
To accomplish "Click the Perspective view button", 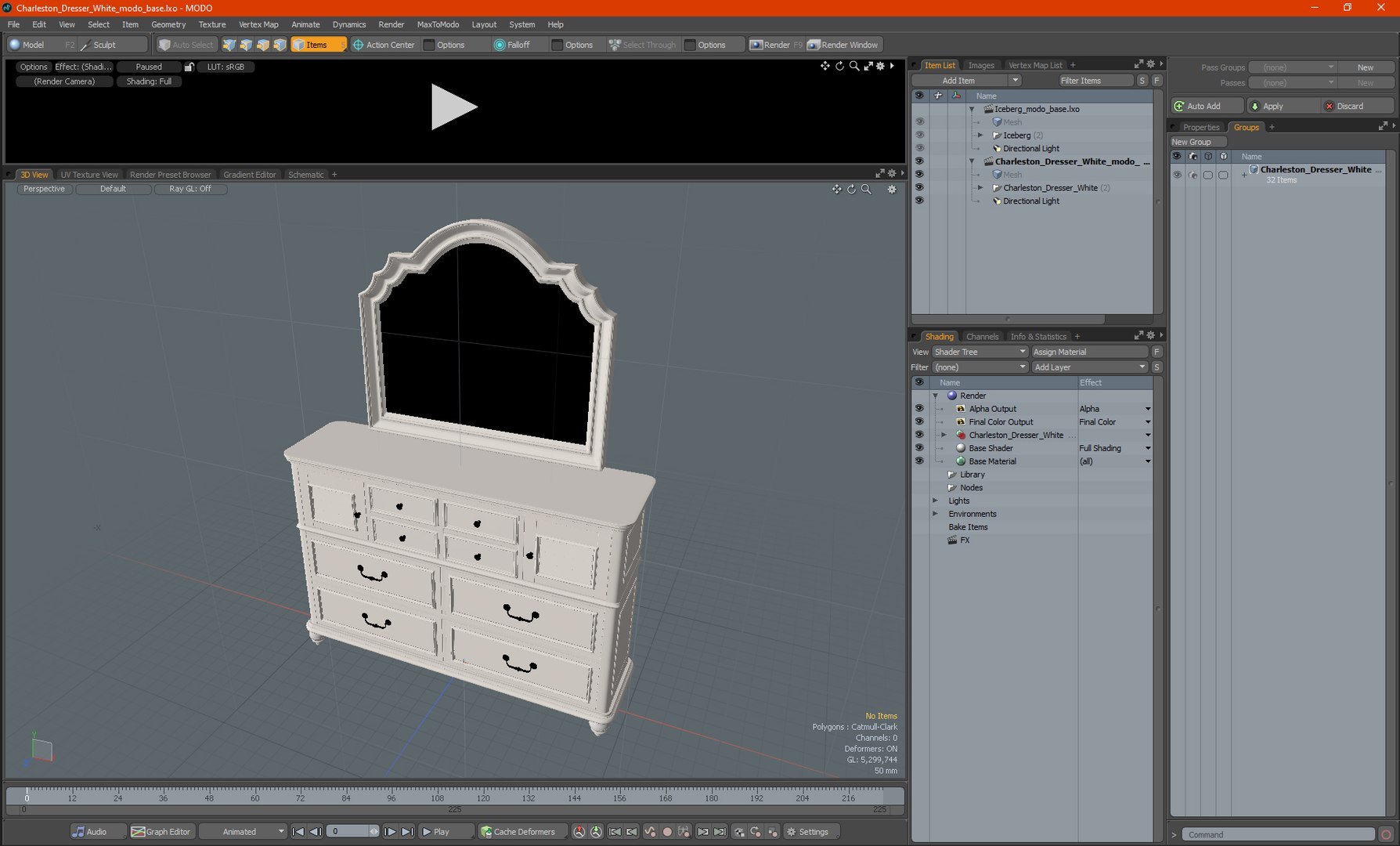I will click(x=44, y=189).
